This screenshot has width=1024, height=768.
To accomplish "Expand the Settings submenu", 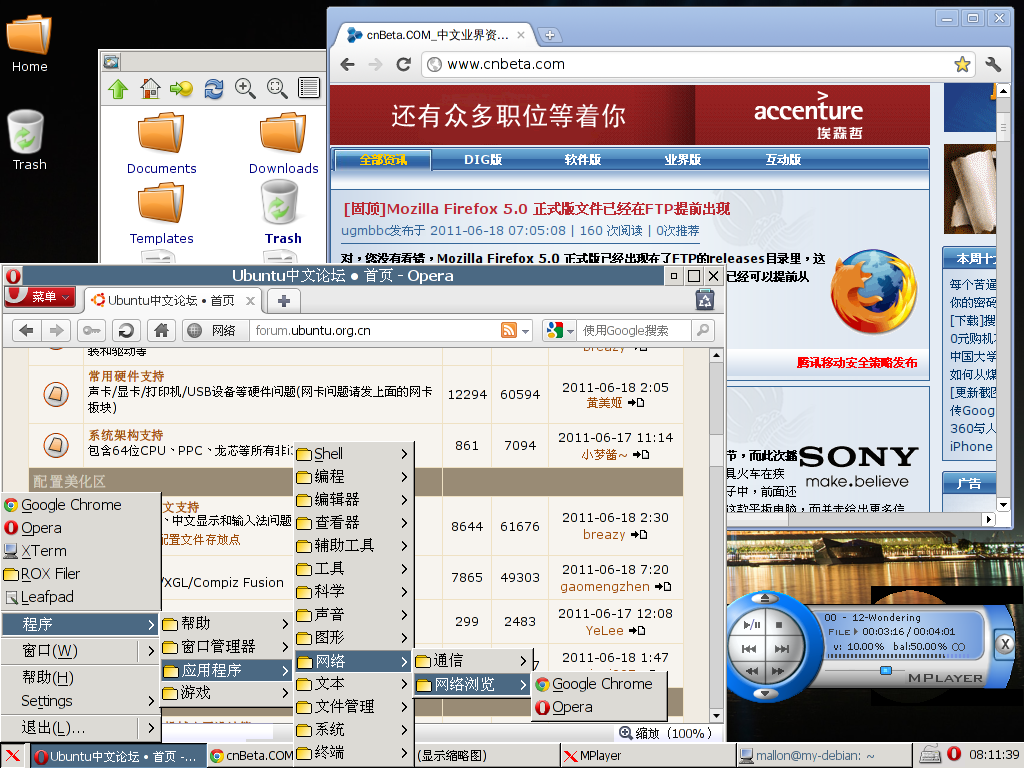I will pyautogui.click(x=81, y=701).
